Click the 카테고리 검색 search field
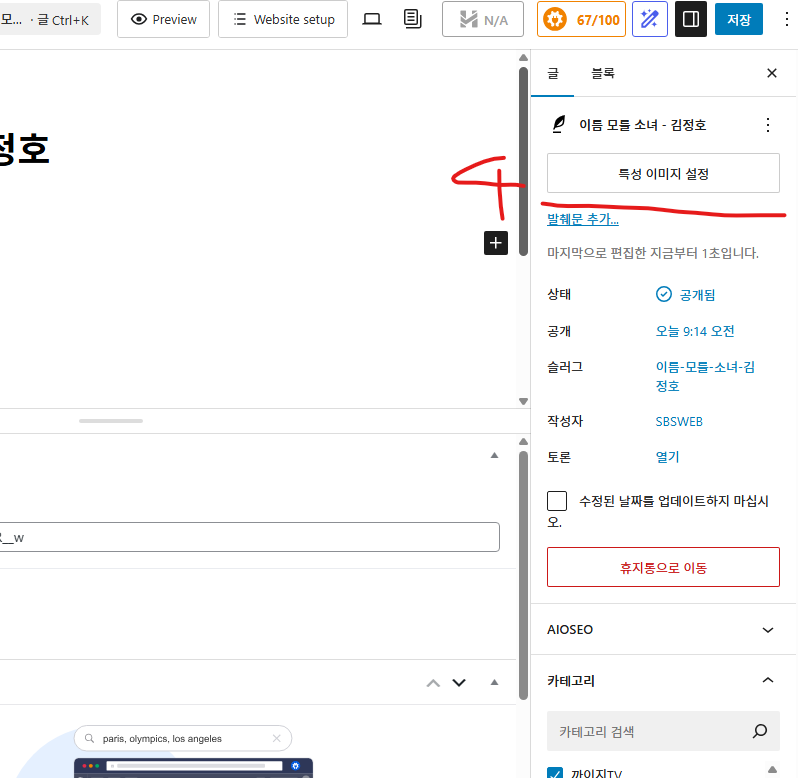The width and height of the screenshot is (798, 778). [x=650, y=732]
